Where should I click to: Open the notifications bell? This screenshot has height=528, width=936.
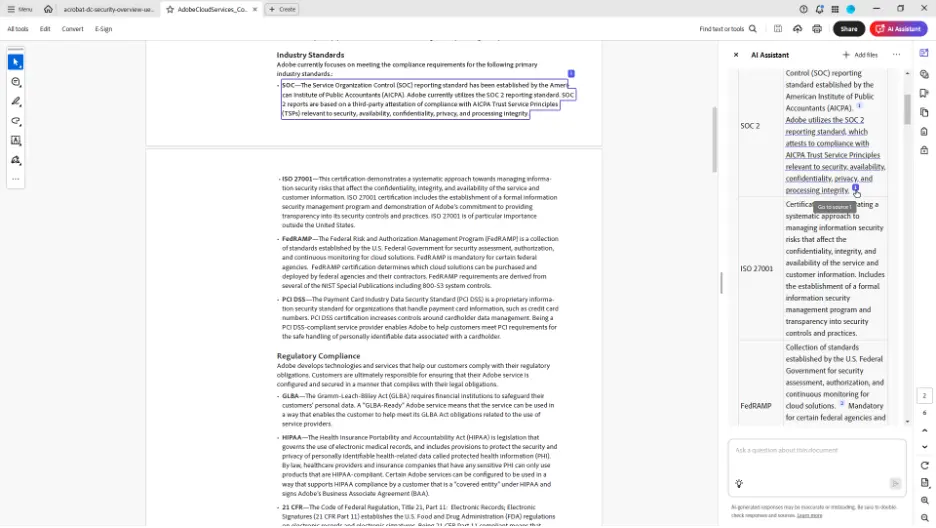tap(820, 9)
